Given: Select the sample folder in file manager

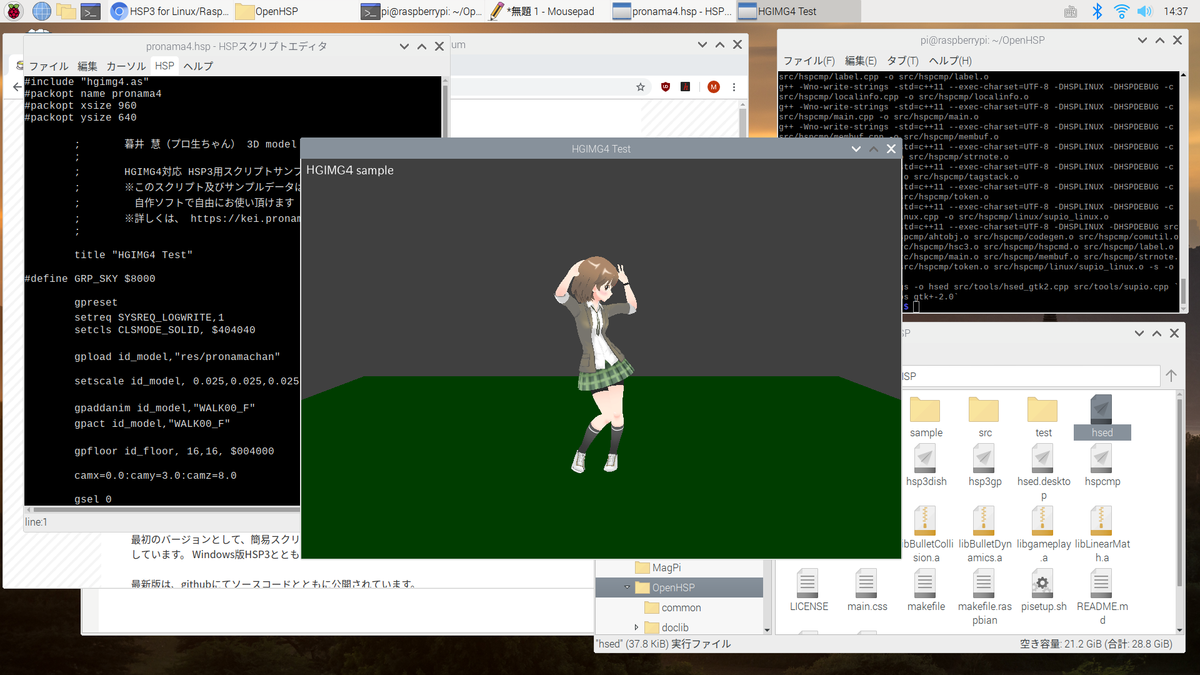Looking at the screenshot, I should [926, 418].
